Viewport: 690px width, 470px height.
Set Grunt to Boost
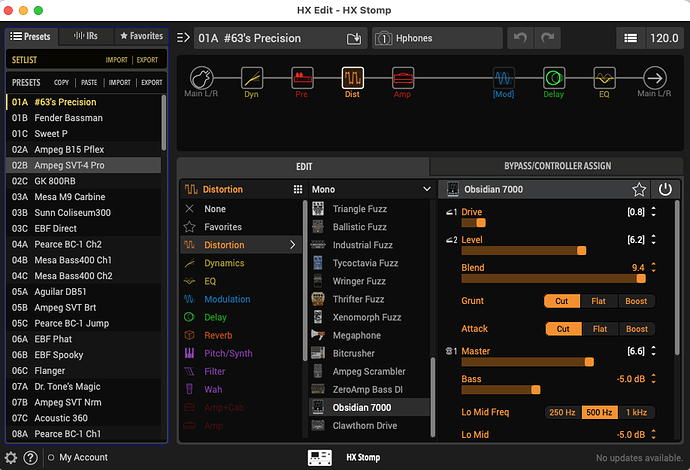coord(636,301)
